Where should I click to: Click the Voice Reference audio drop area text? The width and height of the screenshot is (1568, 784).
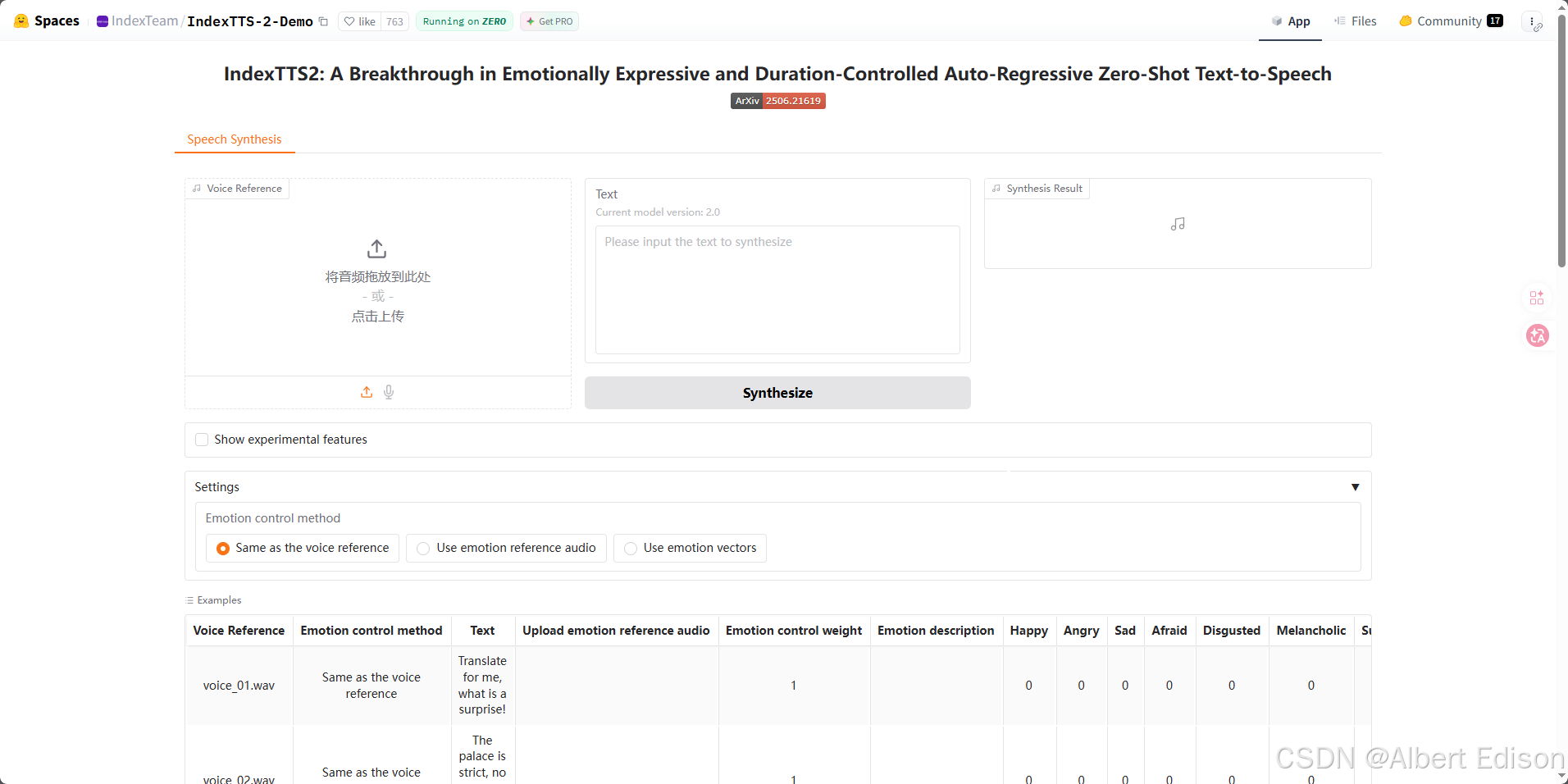[378, 296]
